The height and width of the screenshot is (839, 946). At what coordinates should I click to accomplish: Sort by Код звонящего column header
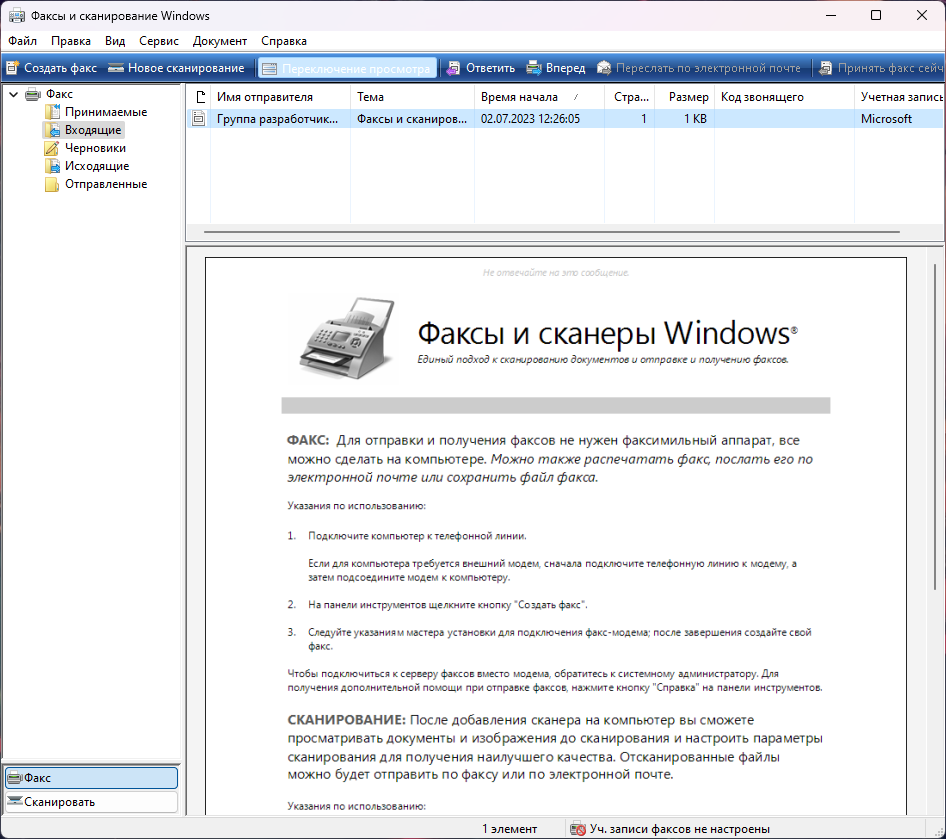pyautogui.click(x=784, y=97)
